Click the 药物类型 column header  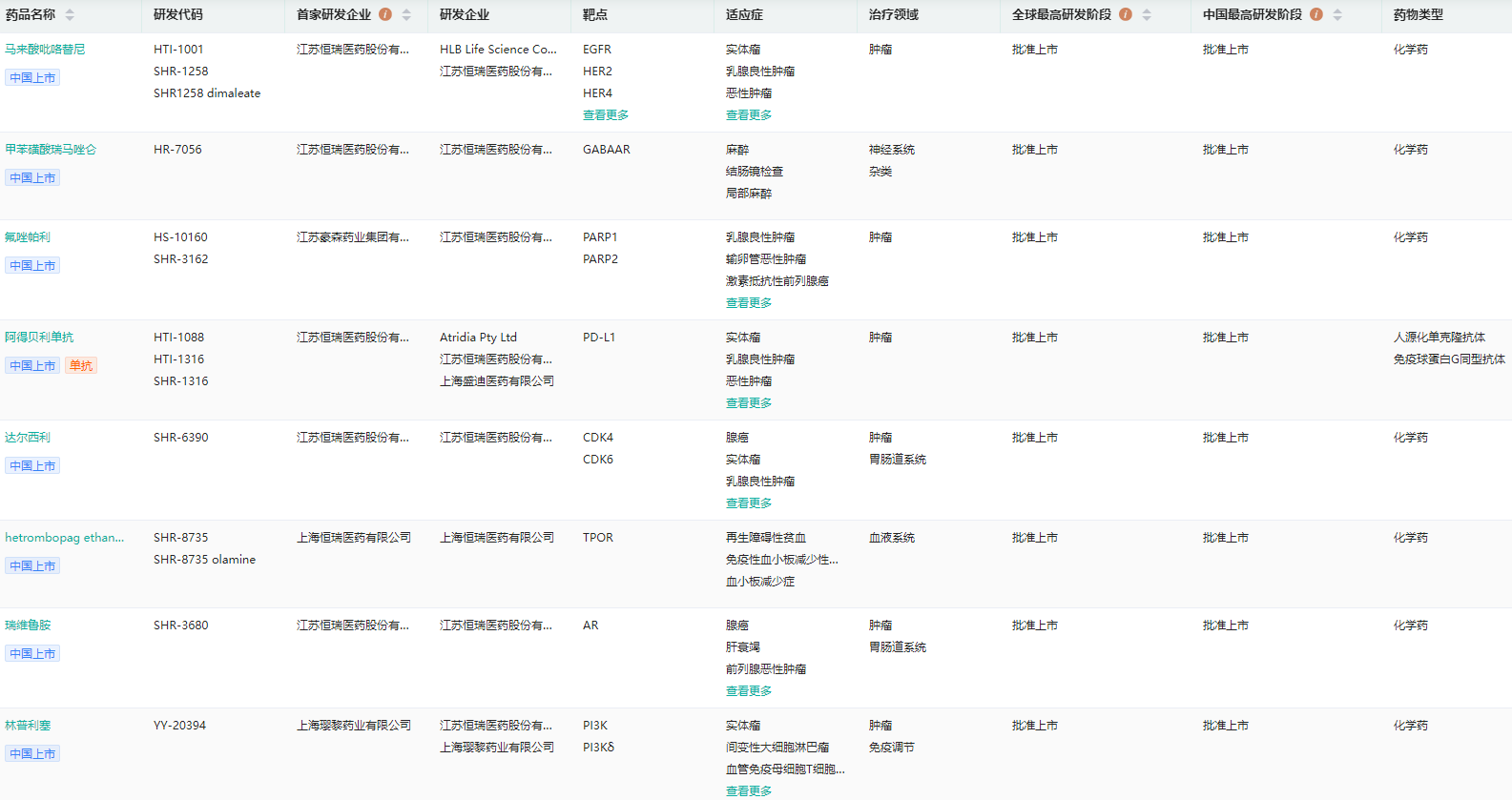coord(1419,15)
